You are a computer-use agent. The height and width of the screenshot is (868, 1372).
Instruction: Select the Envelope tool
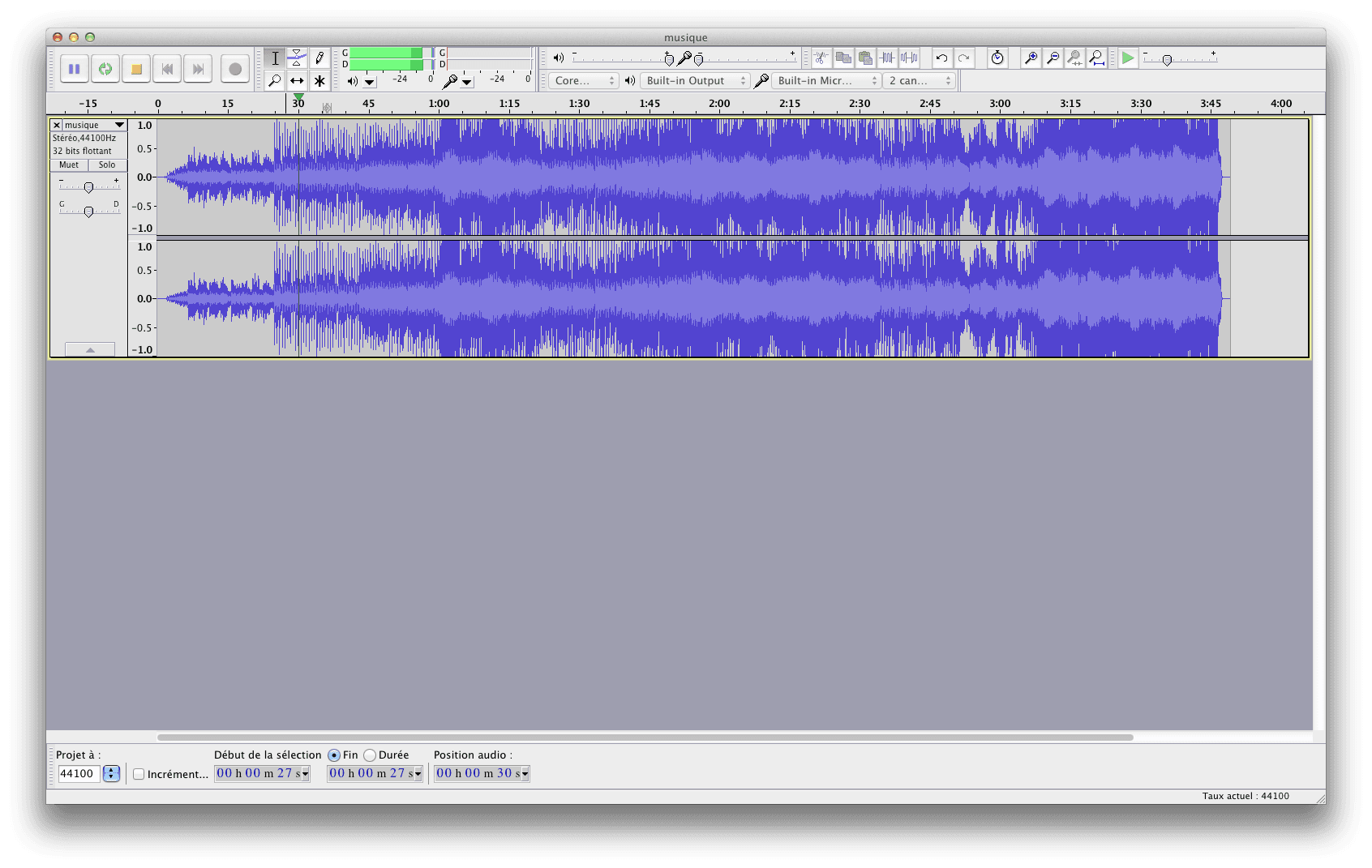pos(297,58)
